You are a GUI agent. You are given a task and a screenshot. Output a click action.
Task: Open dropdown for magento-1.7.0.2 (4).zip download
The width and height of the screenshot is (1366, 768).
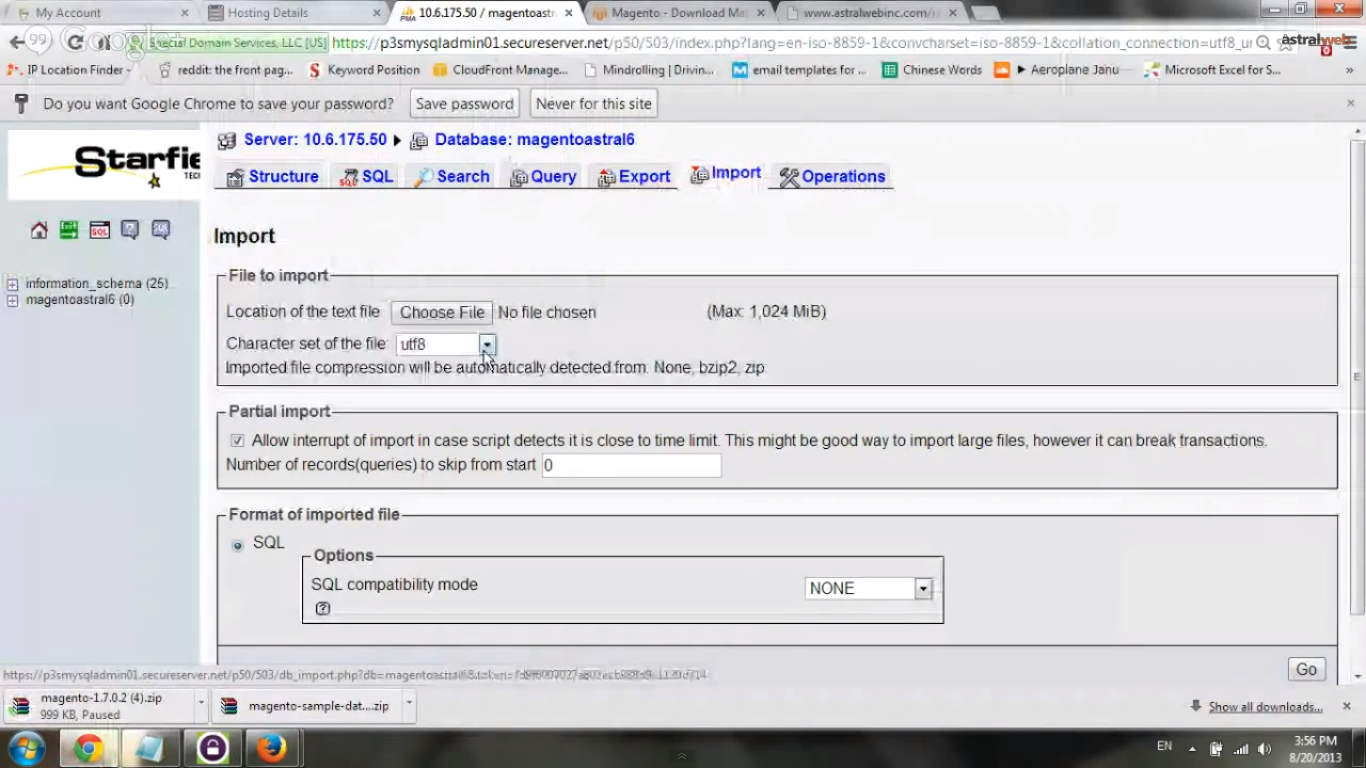(201, 704)
